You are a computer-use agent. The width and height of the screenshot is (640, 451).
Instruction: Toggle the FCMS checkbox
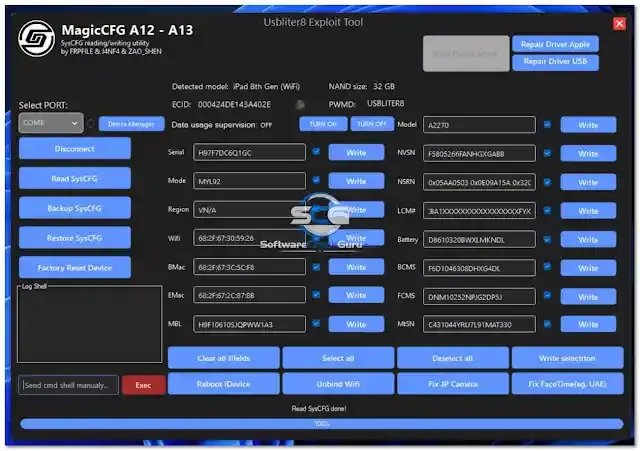(x=547, y=295)
